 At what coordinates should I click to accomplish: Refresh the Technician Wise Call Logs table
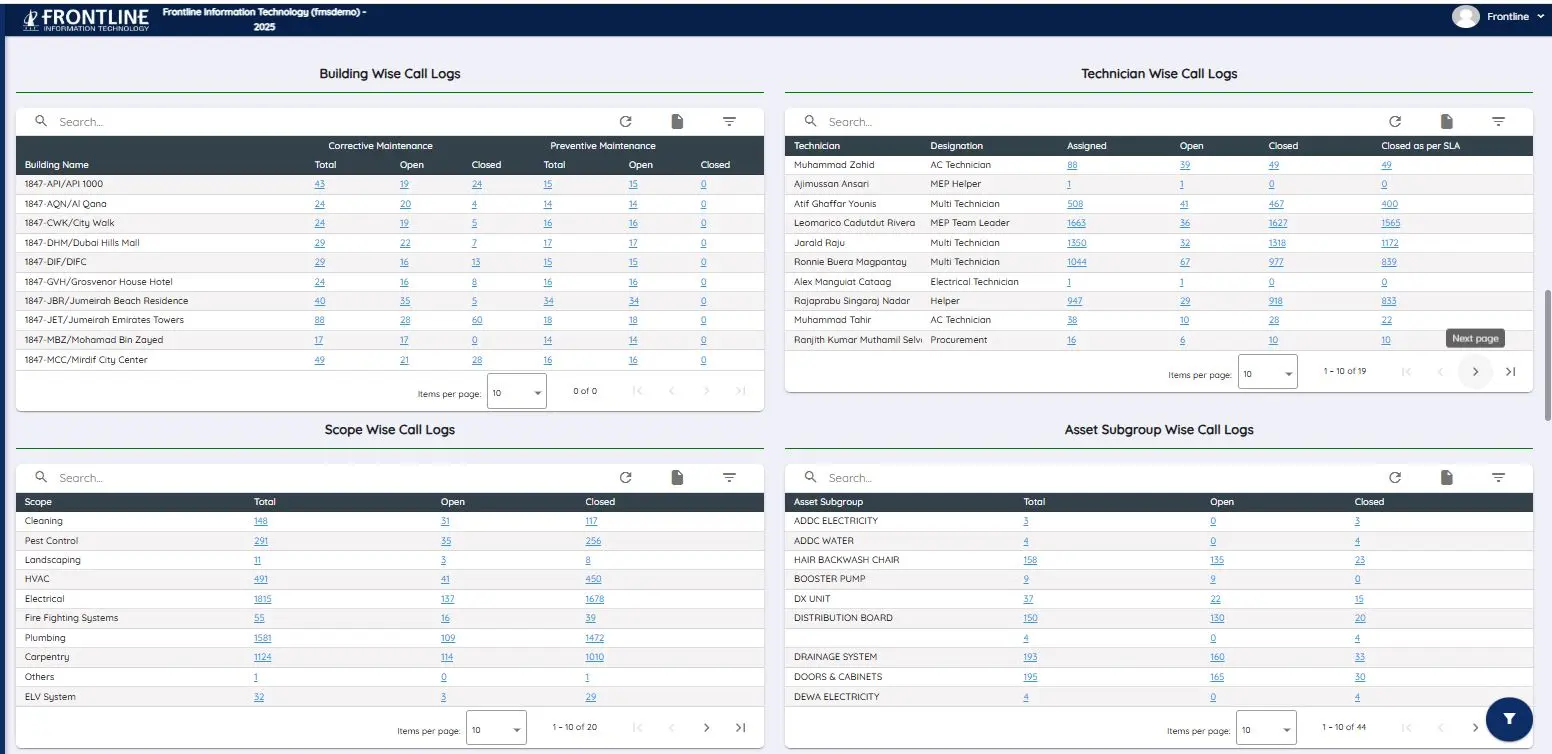(1395, 121)
